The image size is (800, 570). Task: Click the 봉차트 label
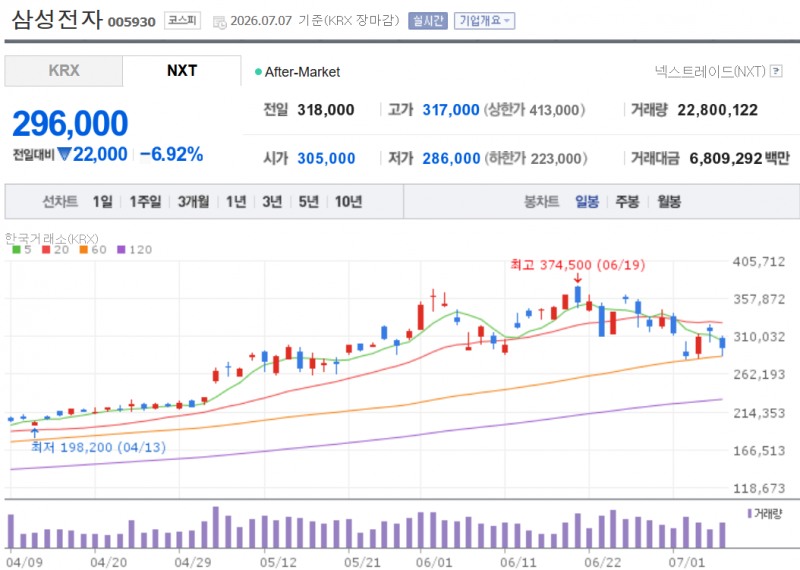tap(541, 202)
